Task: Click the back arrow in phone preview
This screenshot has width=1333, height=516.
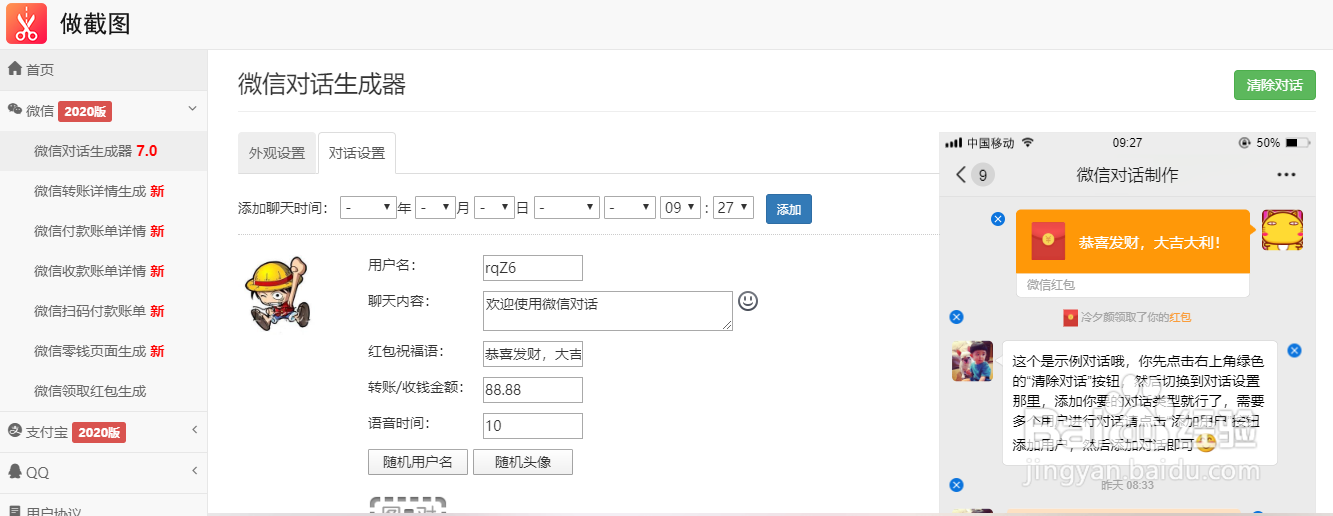Action: pos(961,175)
